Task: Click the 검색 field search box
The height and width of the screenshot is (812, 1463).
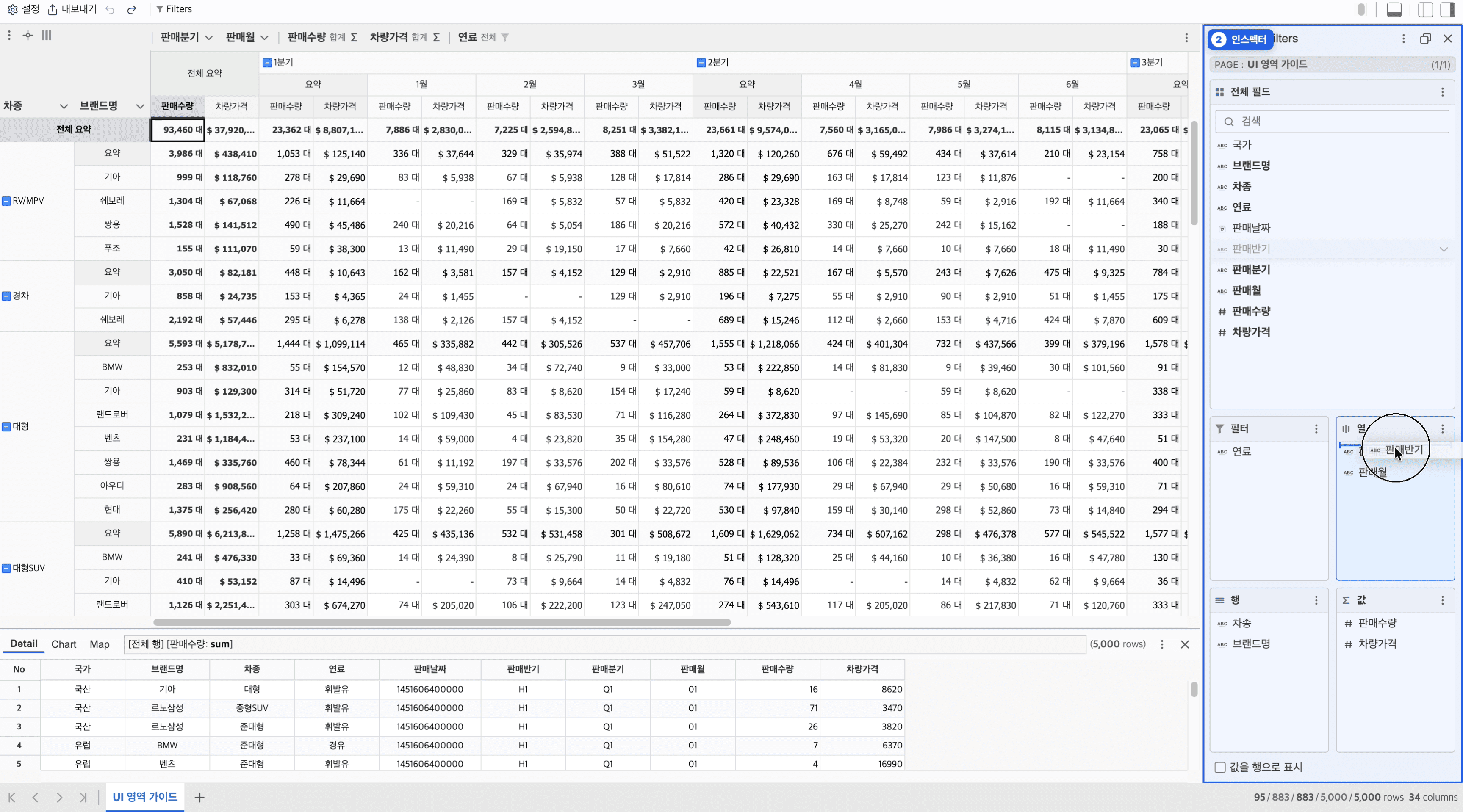Action: pyautogui.click(x=1333, y=122)
